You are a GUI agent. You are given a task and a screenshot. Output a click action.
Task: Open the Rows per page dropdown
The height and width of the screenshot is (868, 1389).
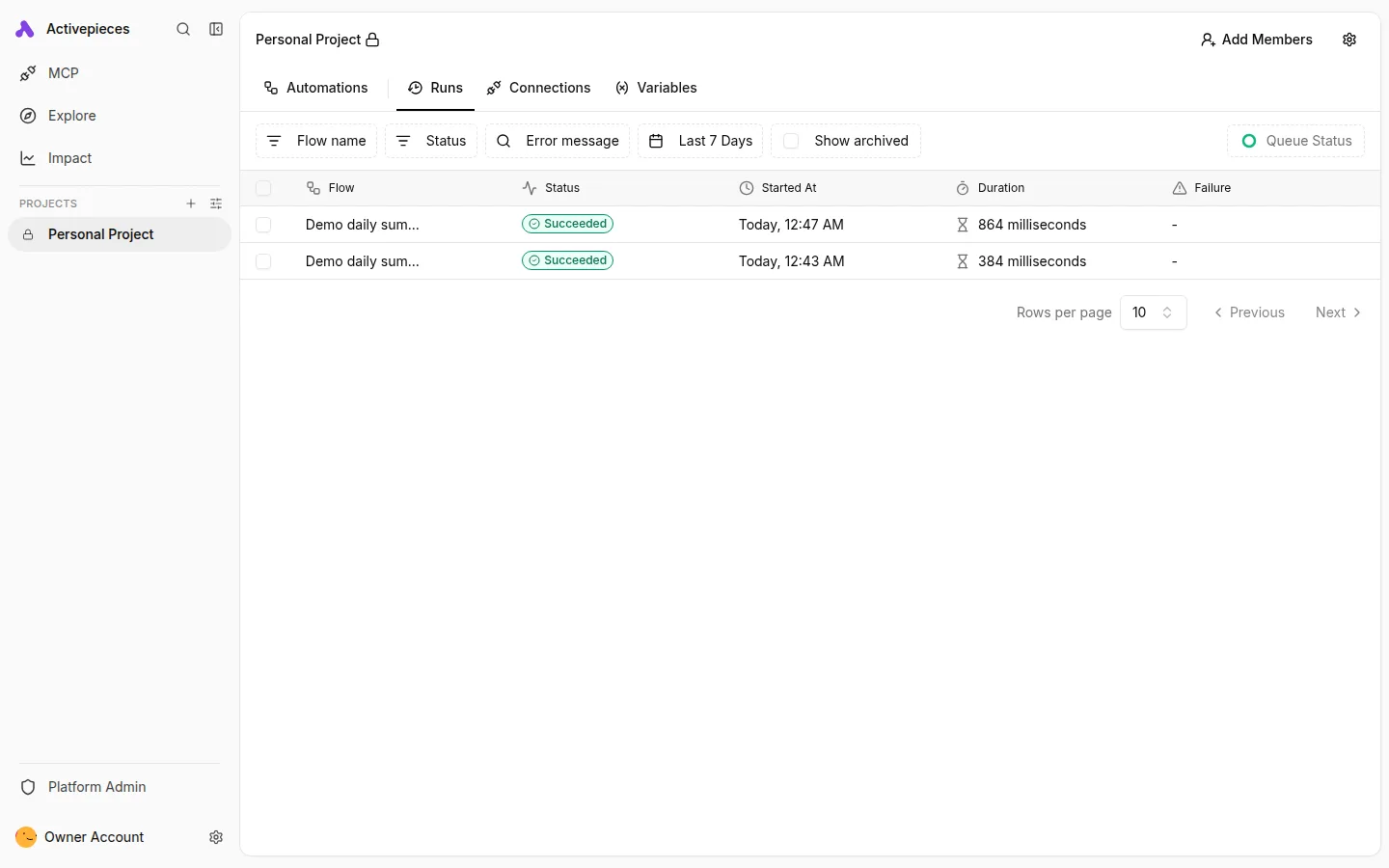click(x=1154, y=312)
